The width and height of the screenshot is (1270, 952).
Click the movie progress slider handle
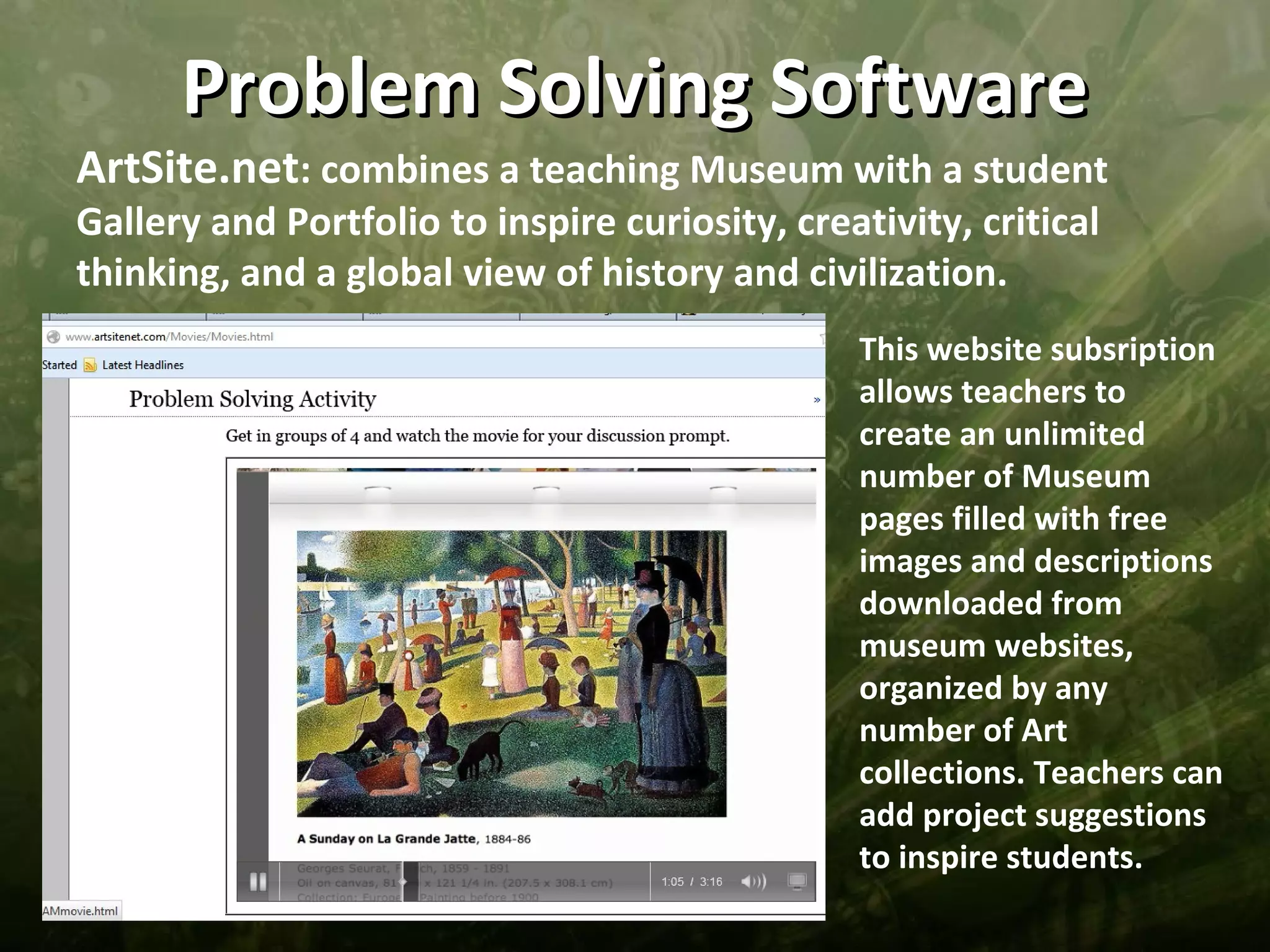tap(404, 881)
